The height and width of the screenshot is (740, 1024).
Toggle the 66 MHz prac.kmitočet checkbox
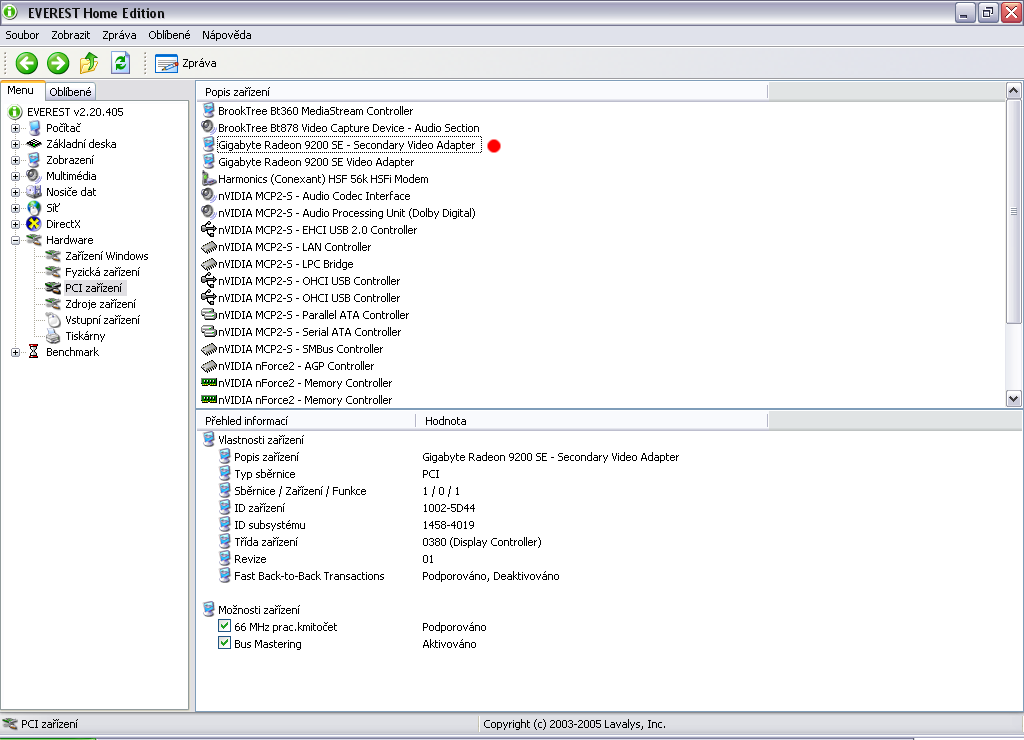click(224, 626)
